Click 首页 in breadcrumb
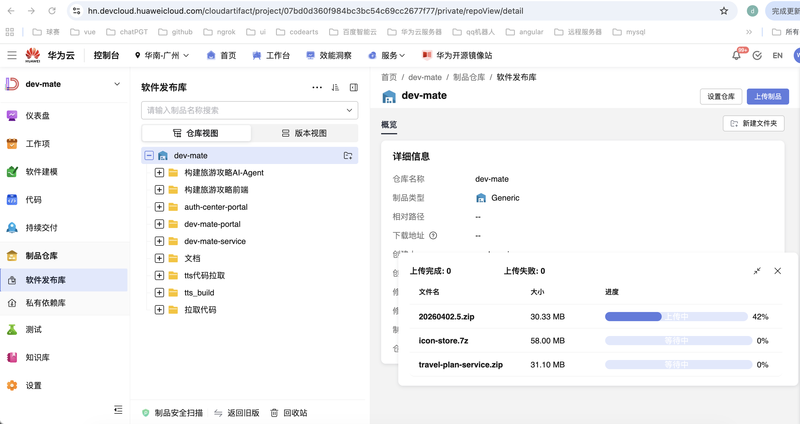 tap(389, 77)
